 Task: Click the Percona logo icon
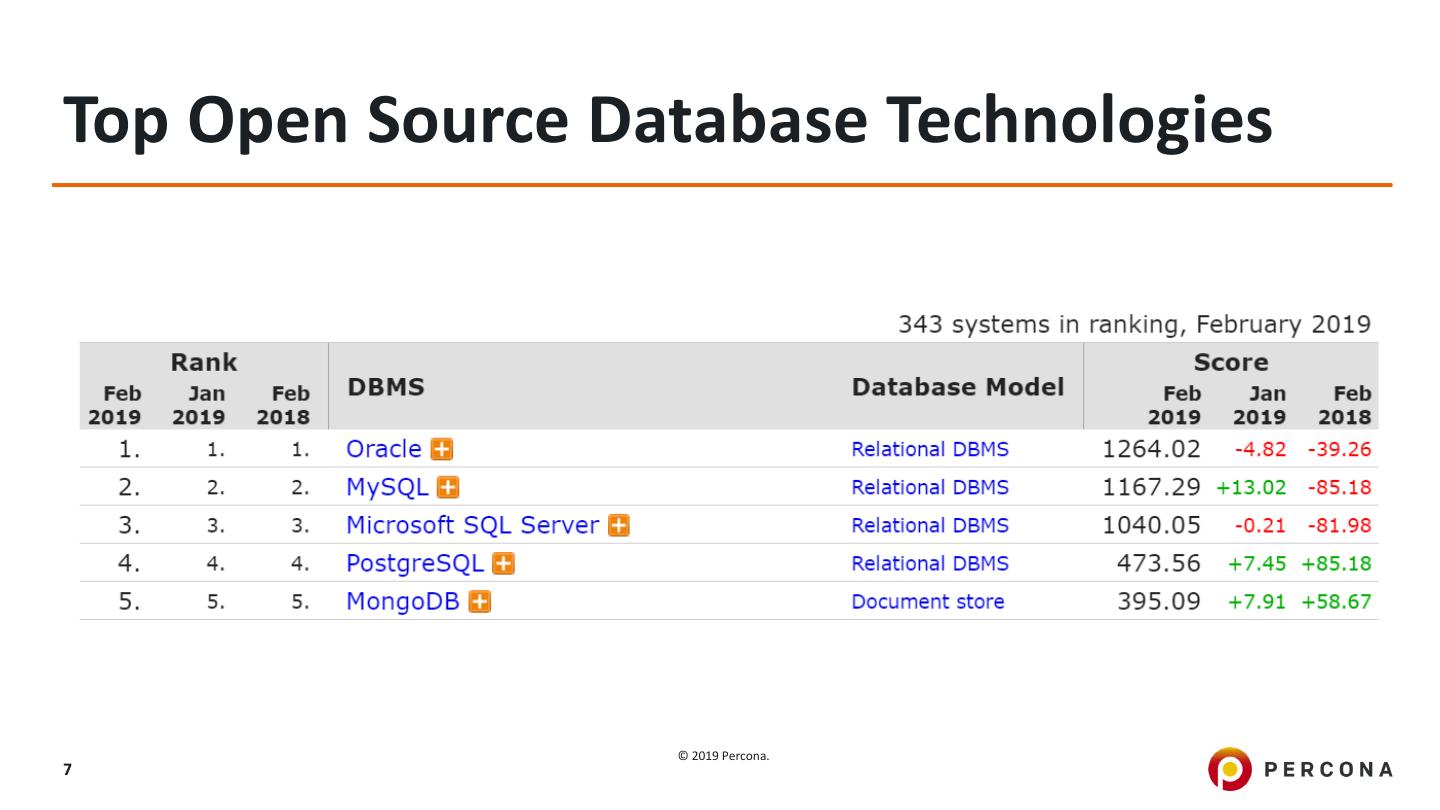tap(1228, 769)
